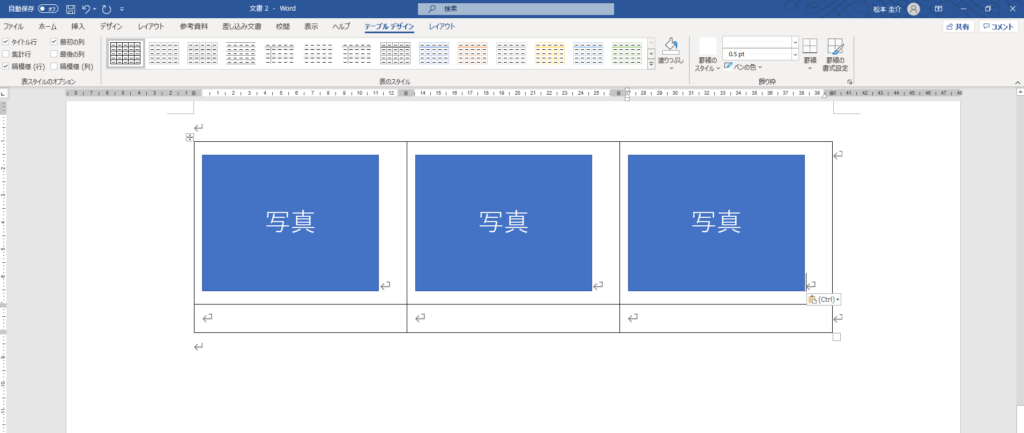Click the user account avatar icon
Screen dimensions: 1024x433
pyautogui.click(x=914, y=8)
